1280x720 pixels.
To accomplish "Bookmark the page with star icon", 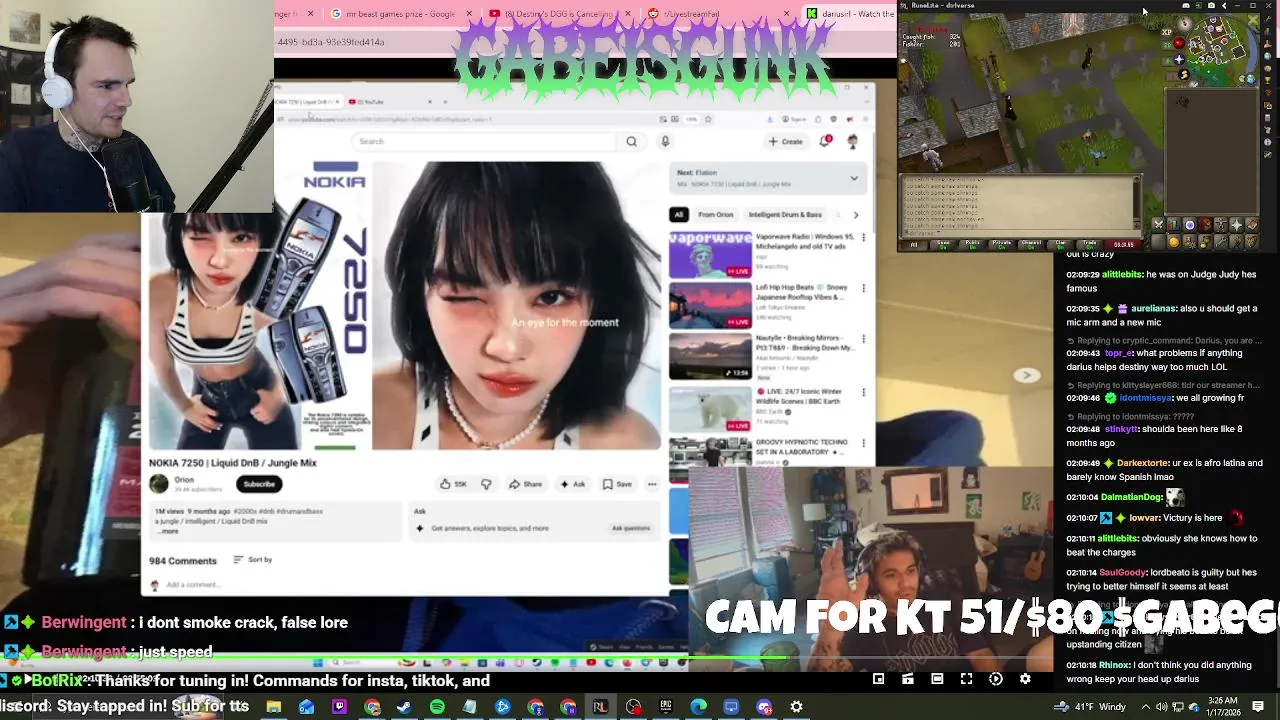I will pyautogui.click(x=708, y=119).
